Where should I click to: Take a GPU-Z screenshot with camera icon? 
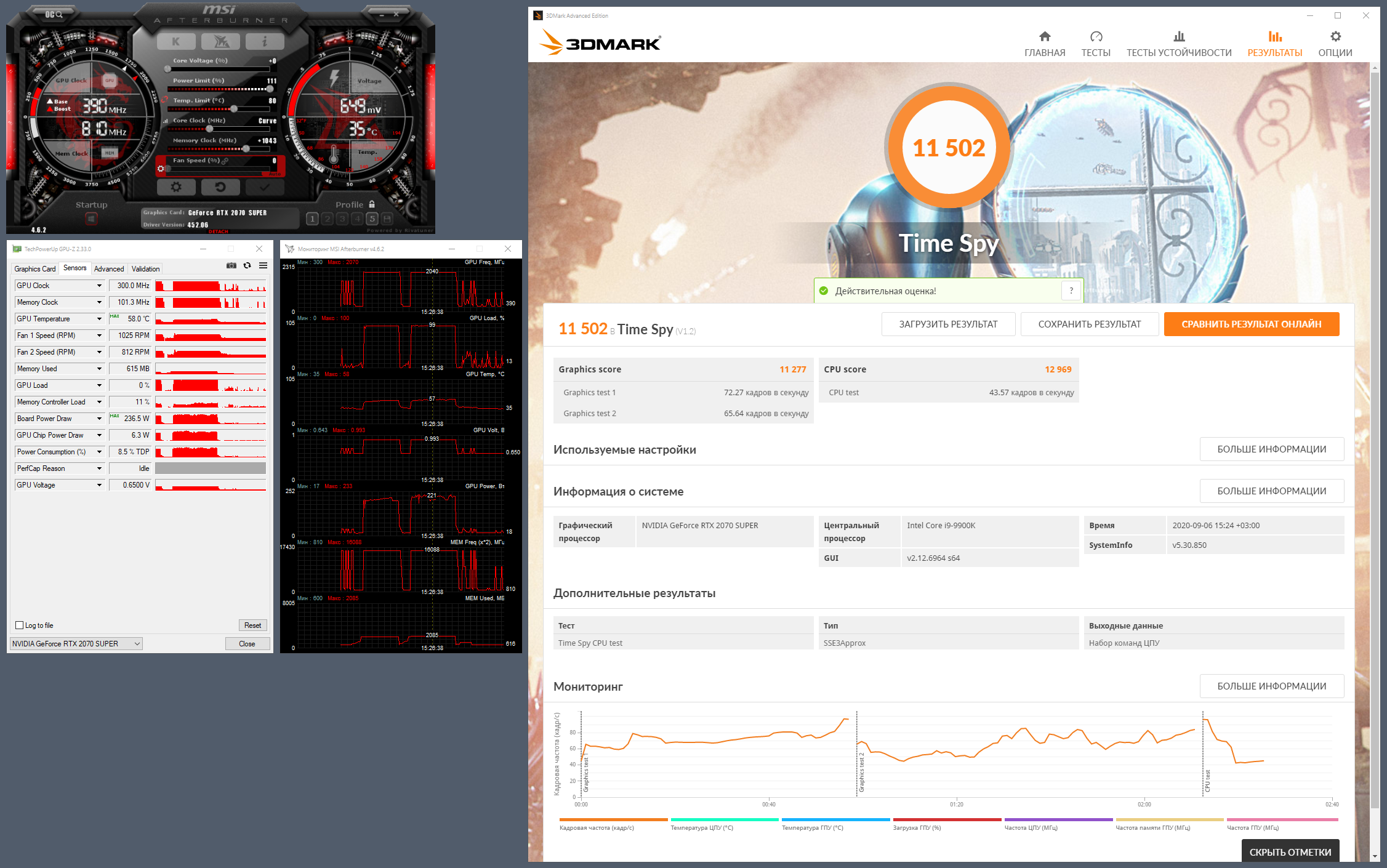coord(231,266)
